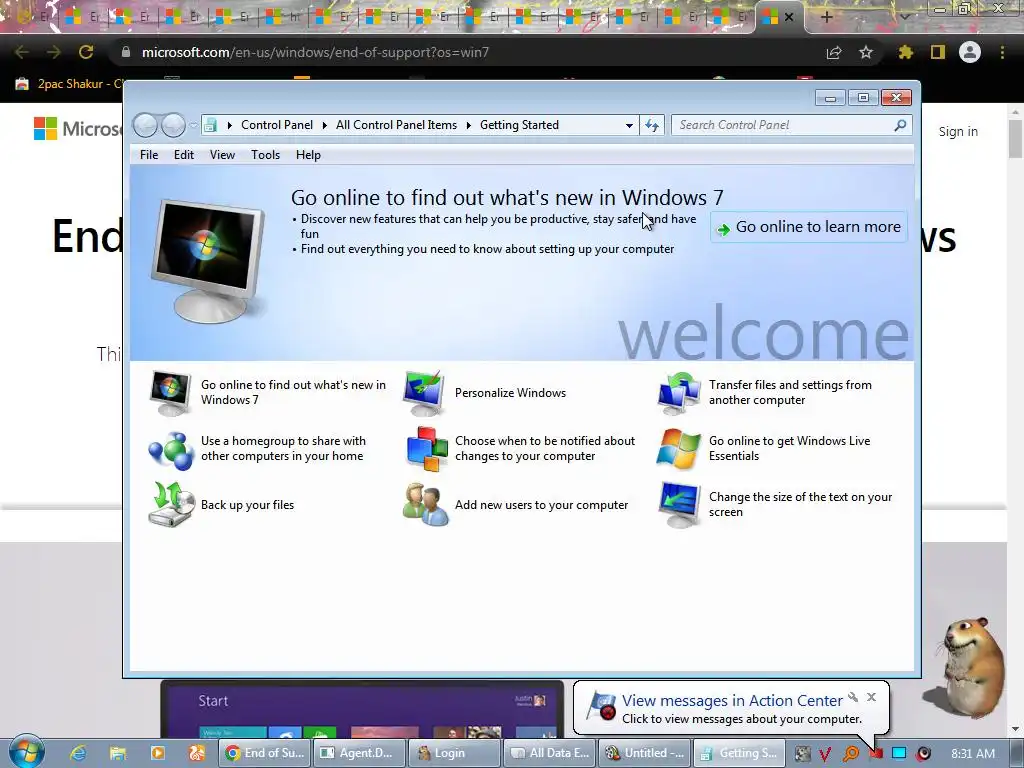Click the notification settings colored blocks icon
Screen dimensions: 1024x768
(x=426, y=449)
